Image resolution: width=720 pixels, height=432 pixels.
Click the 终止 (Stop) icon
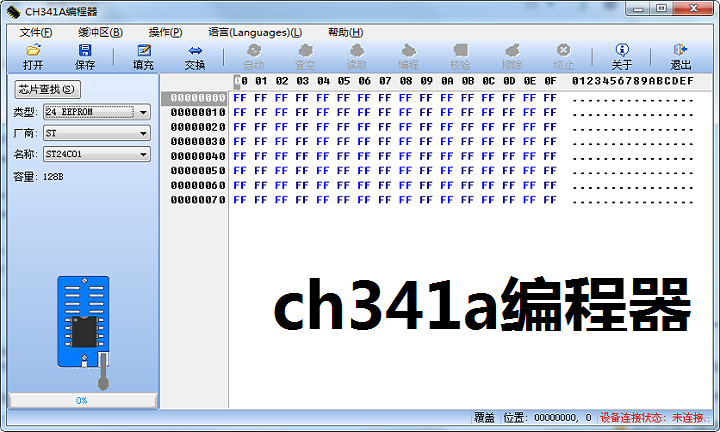[563, 50]
